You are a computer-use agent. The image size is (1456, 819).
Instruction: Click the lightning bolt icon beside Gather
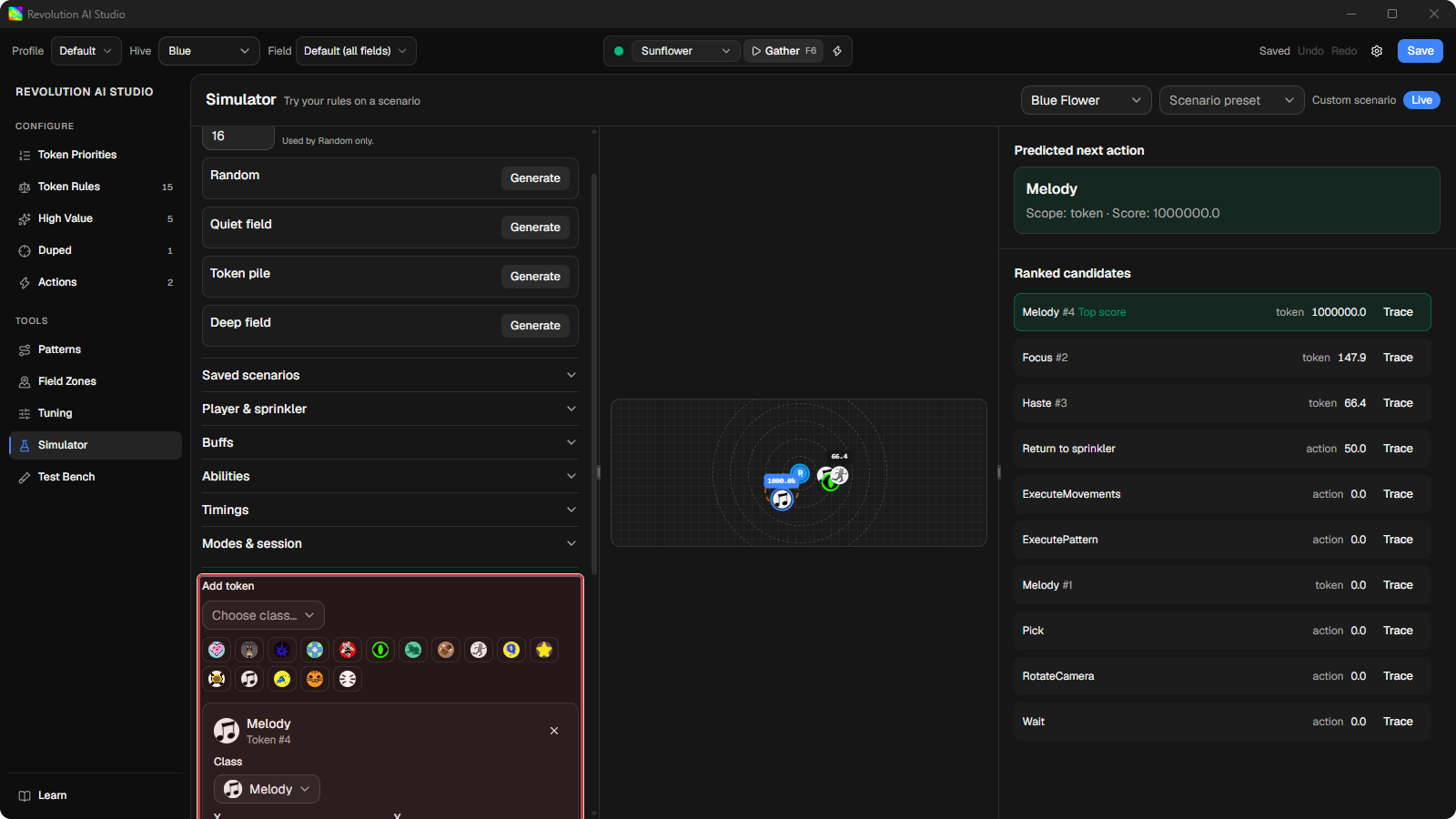coord(837,51)
